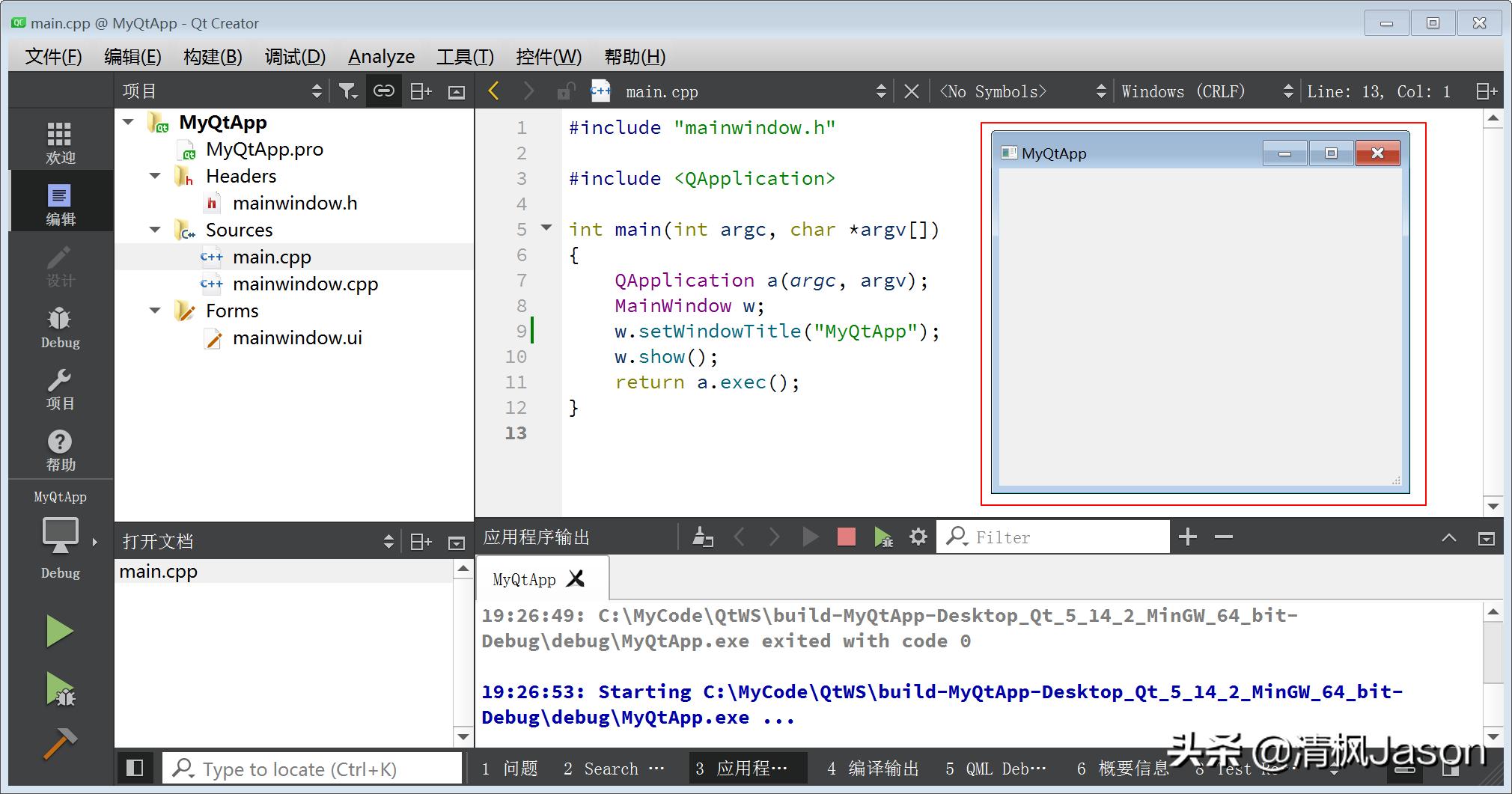Screen dimensions: 1512x794
Task: Open the Debug mode icon
Action: click(60, 326)
